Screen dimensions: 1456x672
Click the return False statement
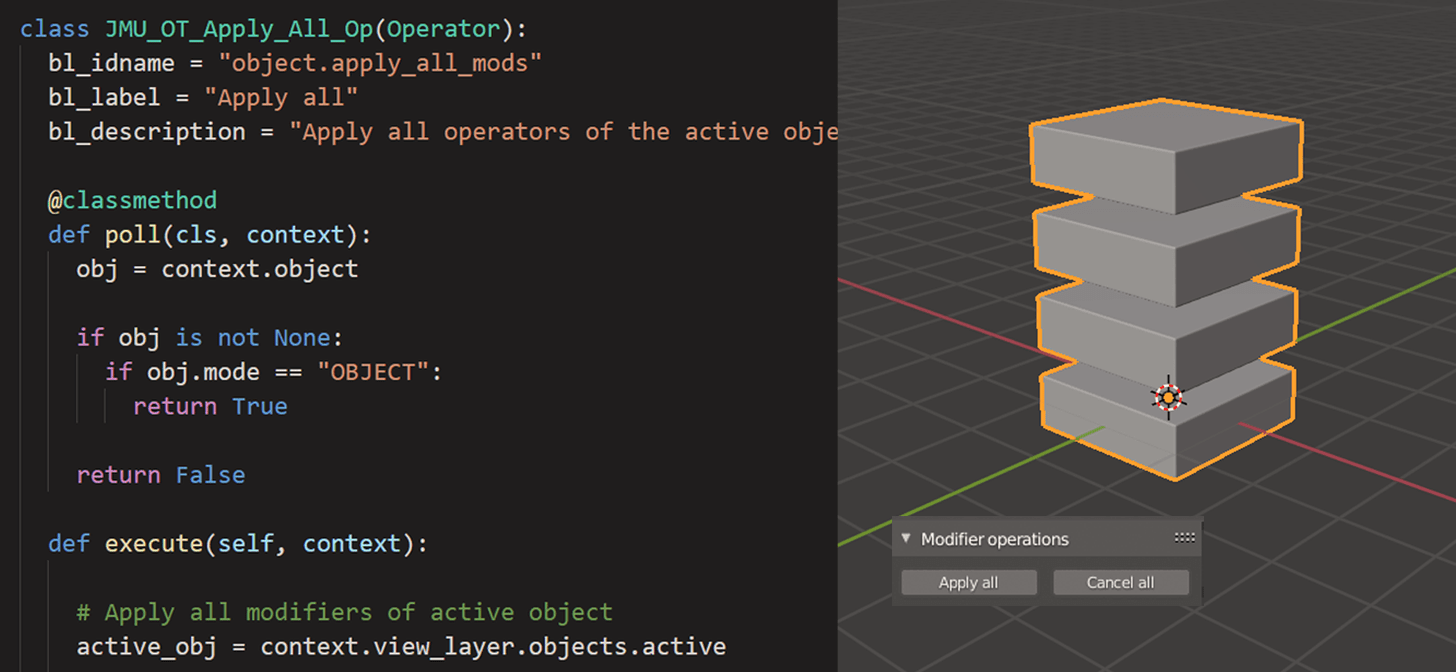[160, 475]
